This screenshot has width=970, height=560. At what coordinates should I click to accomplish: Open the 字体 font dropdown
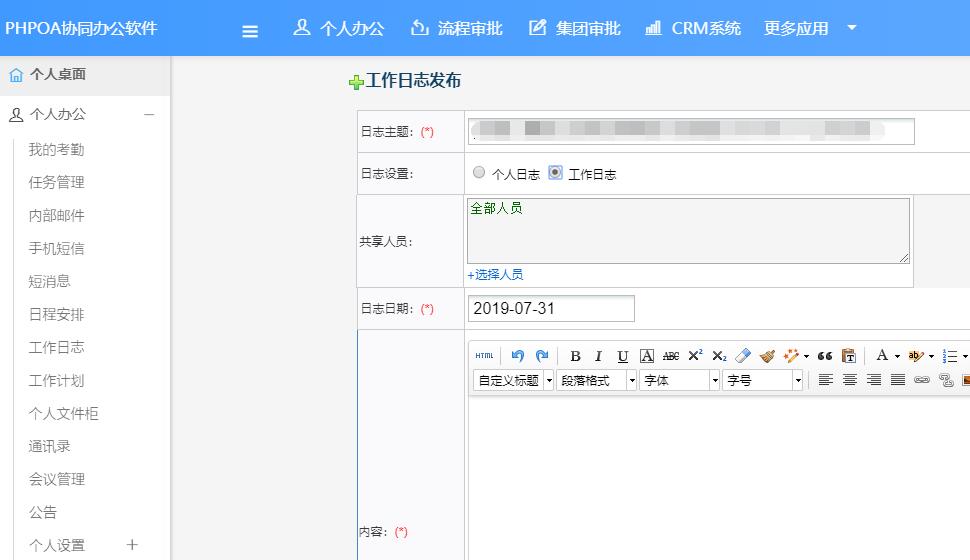679,380
